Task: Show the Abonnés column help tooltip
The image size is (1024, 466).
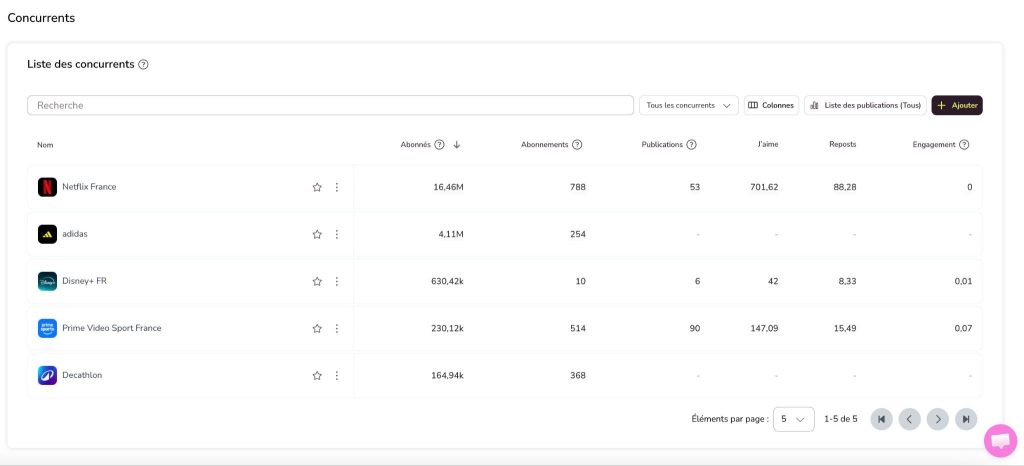Action: click(x=440, y=145)
